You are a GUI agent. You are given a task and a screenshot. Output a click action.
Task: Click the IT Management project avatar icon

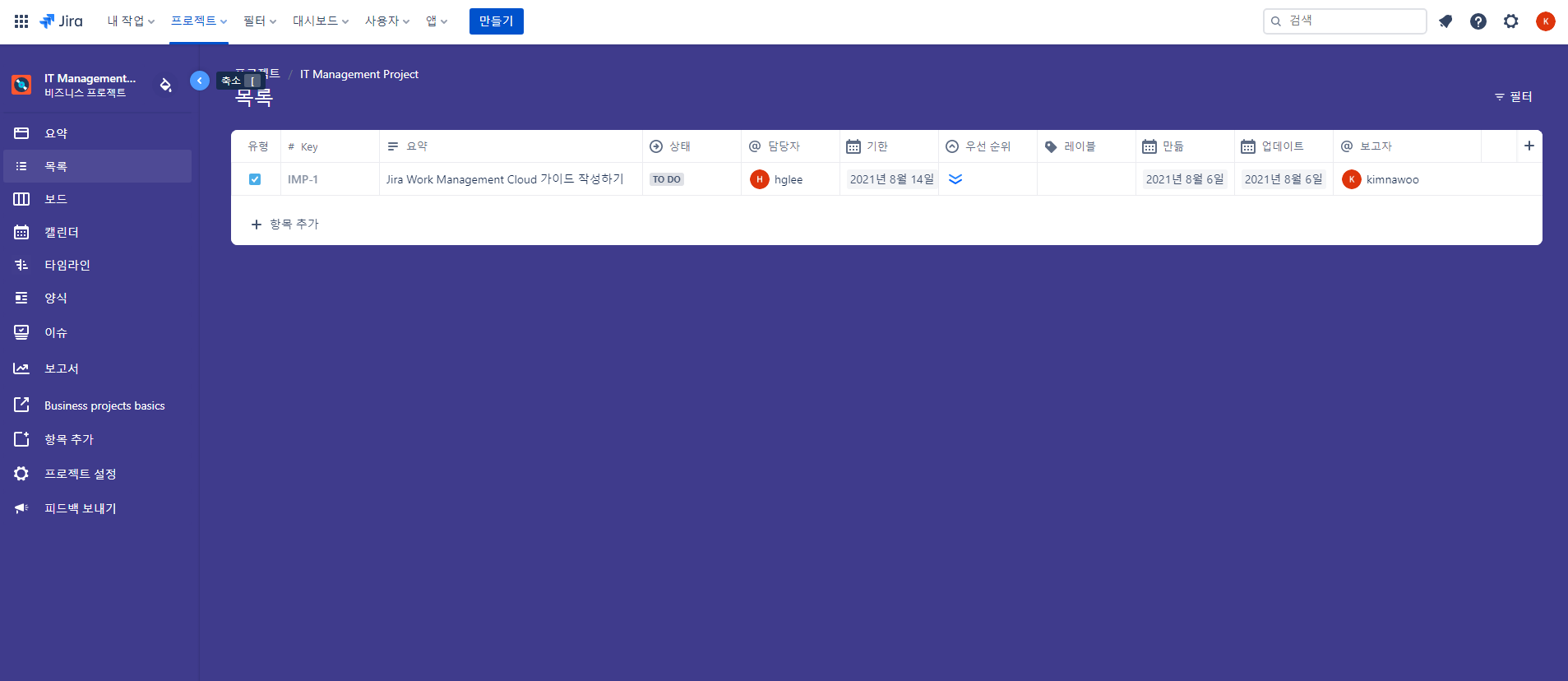pos(21,85)
